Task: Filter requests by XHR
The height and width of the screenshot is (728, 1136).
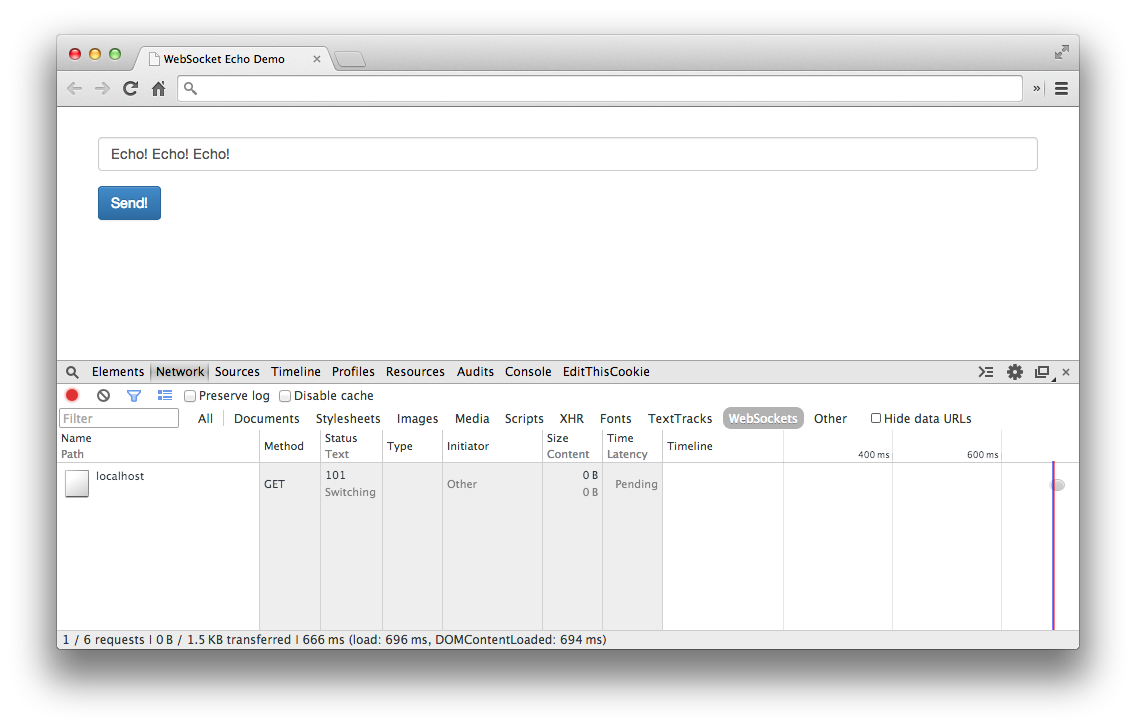Action: (x=572, y=419)
